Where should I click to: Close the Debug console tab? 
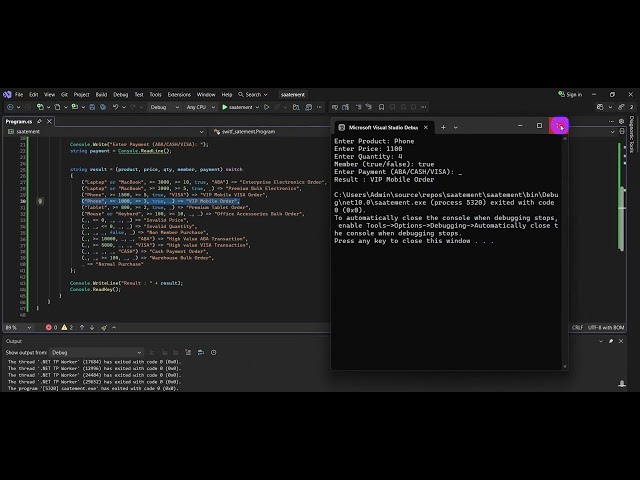(x=426, y=127)
